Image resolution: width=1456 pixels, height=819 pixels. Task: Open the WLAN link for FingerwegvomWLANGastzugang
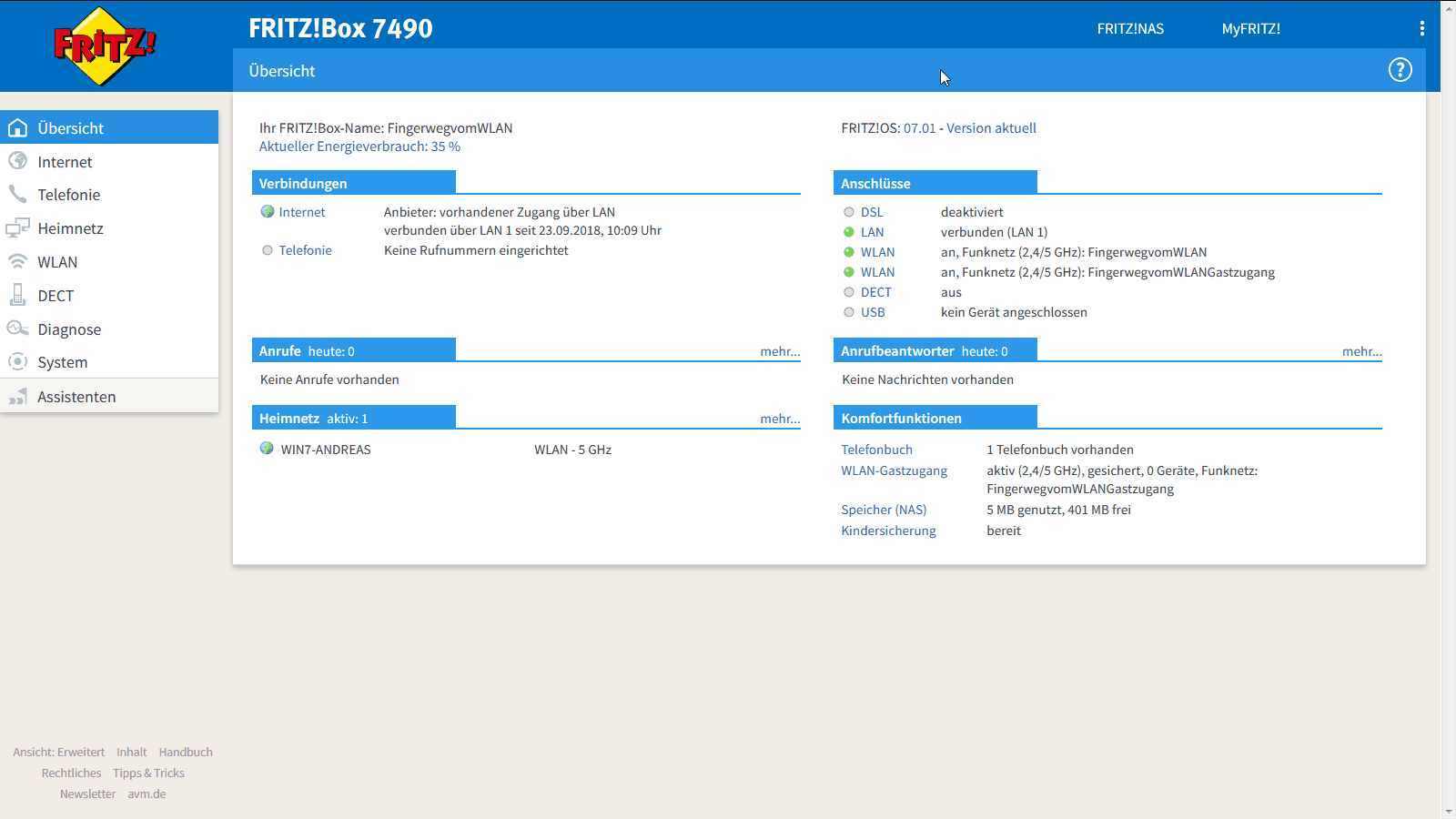click(x=878, y=272)
